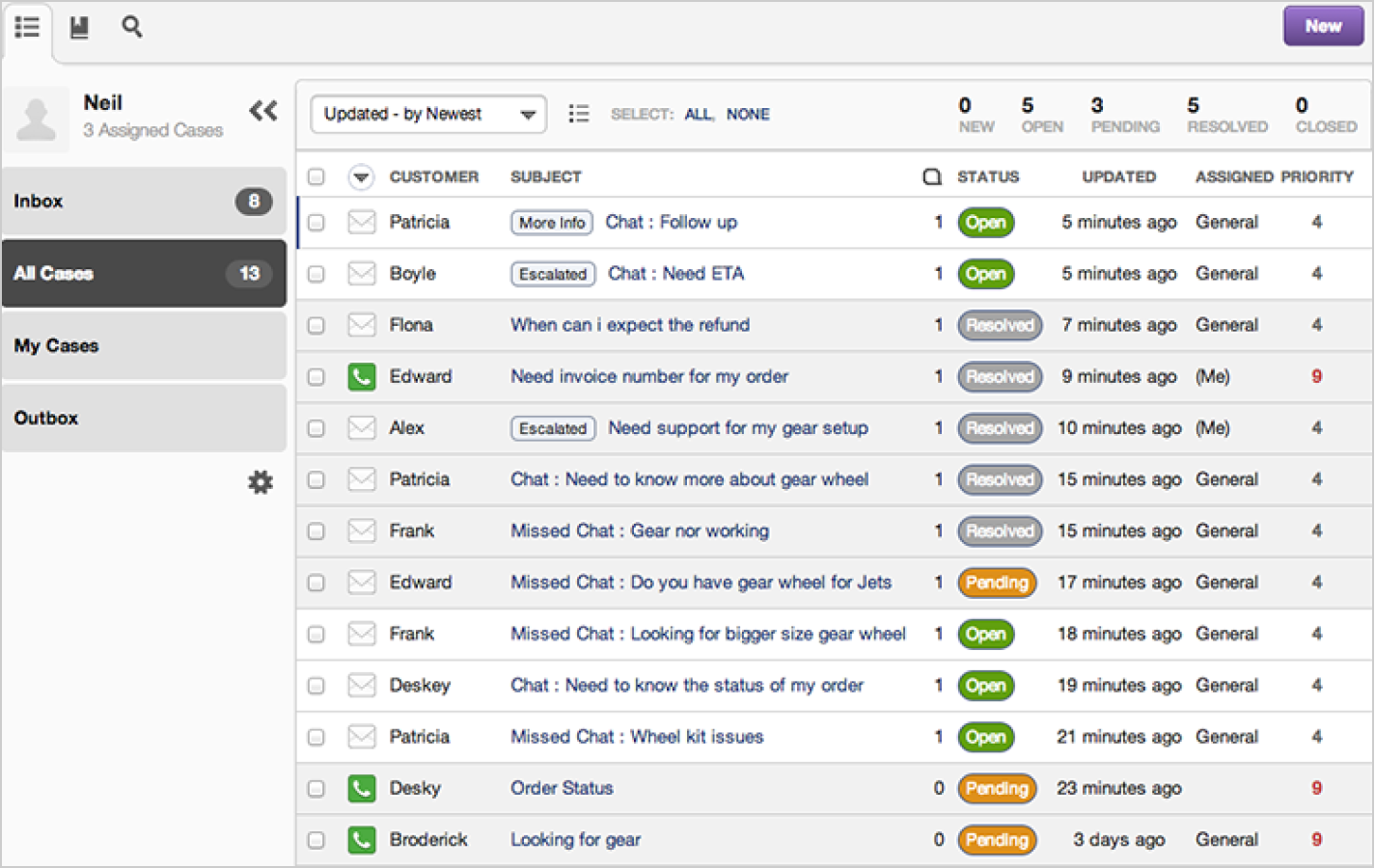Viewport: 1375px width, 868px height.
Task: Switch to All Cases view
Action: [144, 273]
